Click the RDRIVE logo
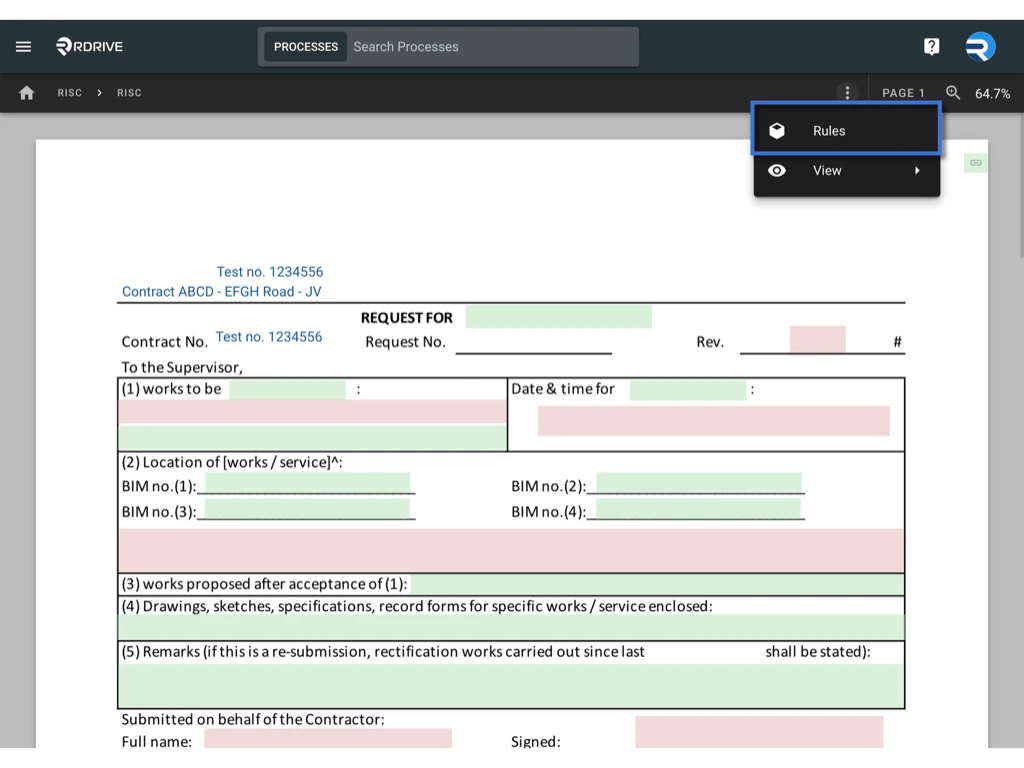The image size is (1024, 768). coord(89,46)
